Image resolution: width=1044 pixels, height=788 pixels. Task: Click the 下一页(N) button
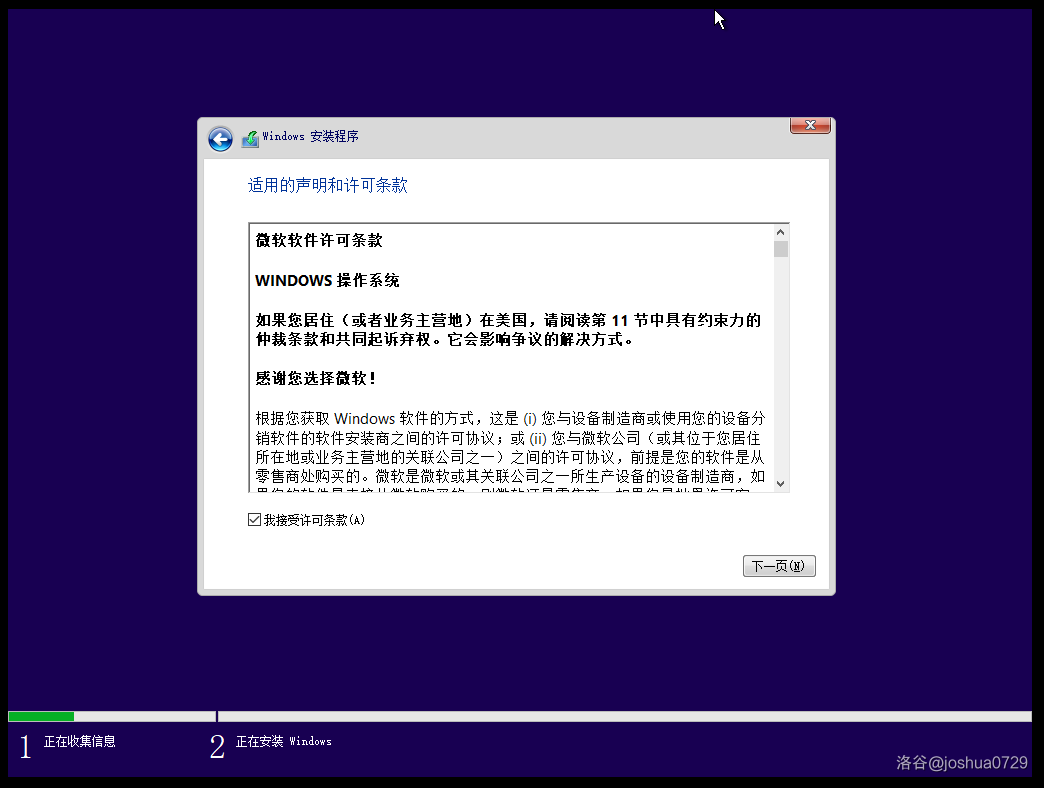779,566
